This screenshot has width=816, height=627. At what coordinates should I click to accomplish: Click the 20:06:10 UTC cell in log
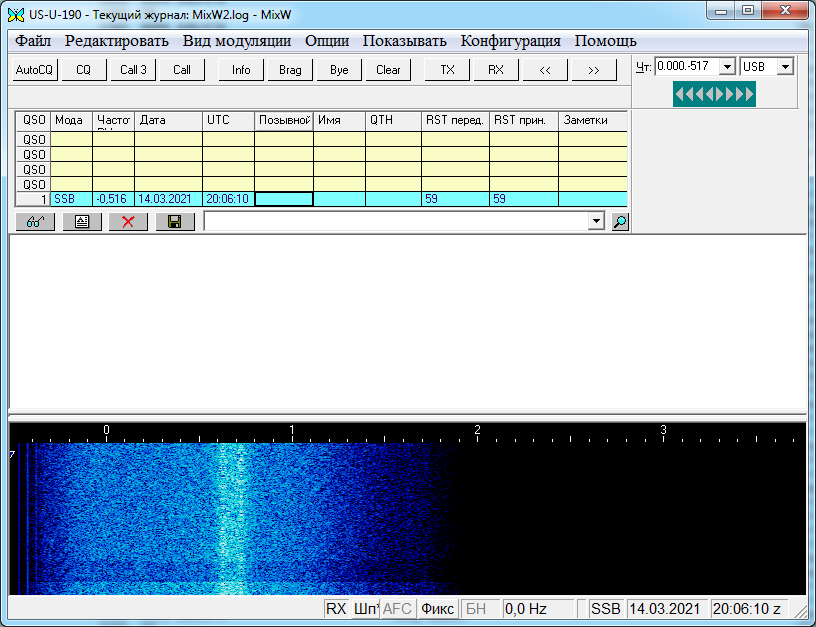click(228, 199)
